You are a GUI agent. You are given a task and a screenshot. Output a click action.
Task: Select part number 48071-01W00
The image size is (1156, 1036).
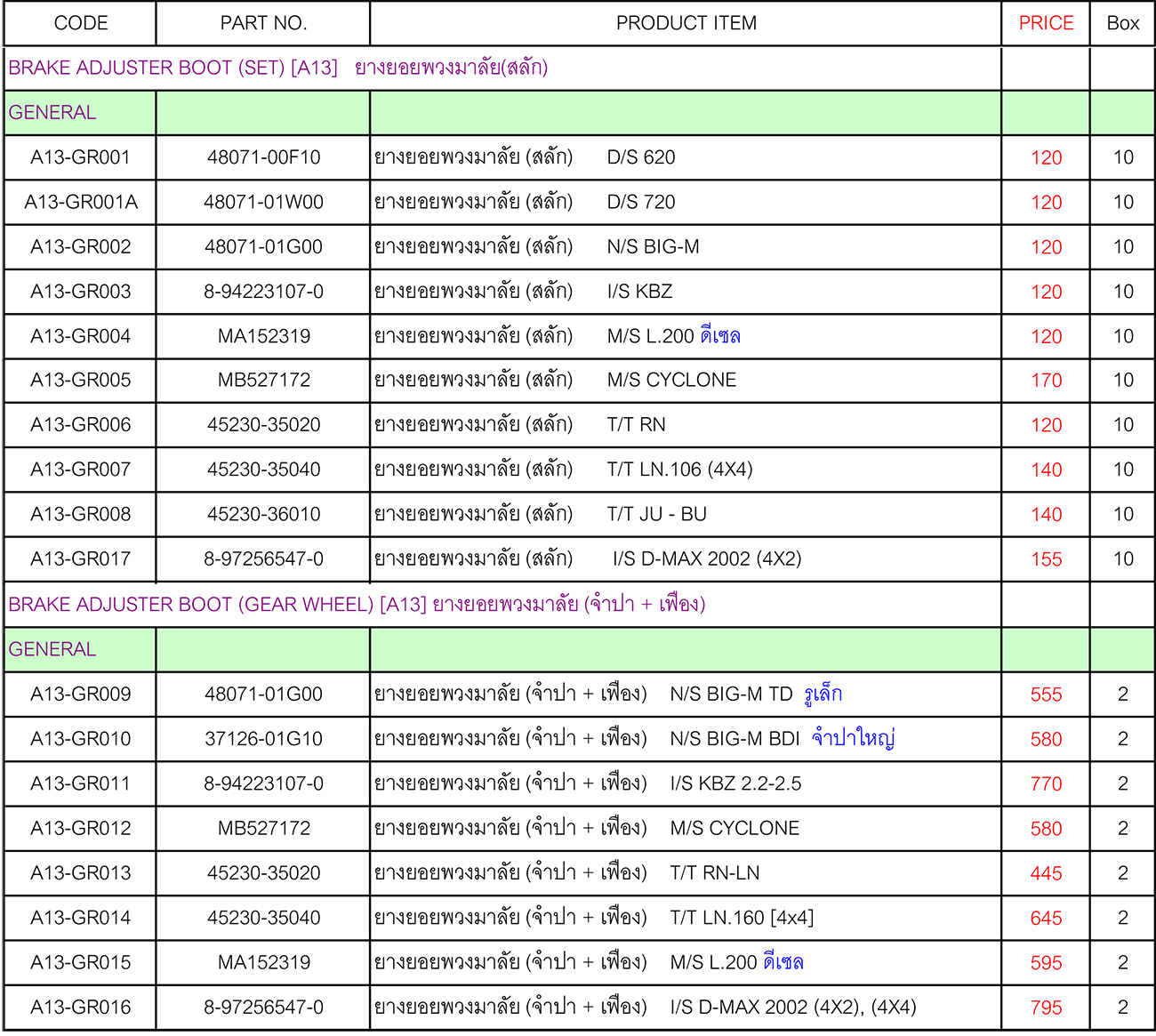pos(264,202)
